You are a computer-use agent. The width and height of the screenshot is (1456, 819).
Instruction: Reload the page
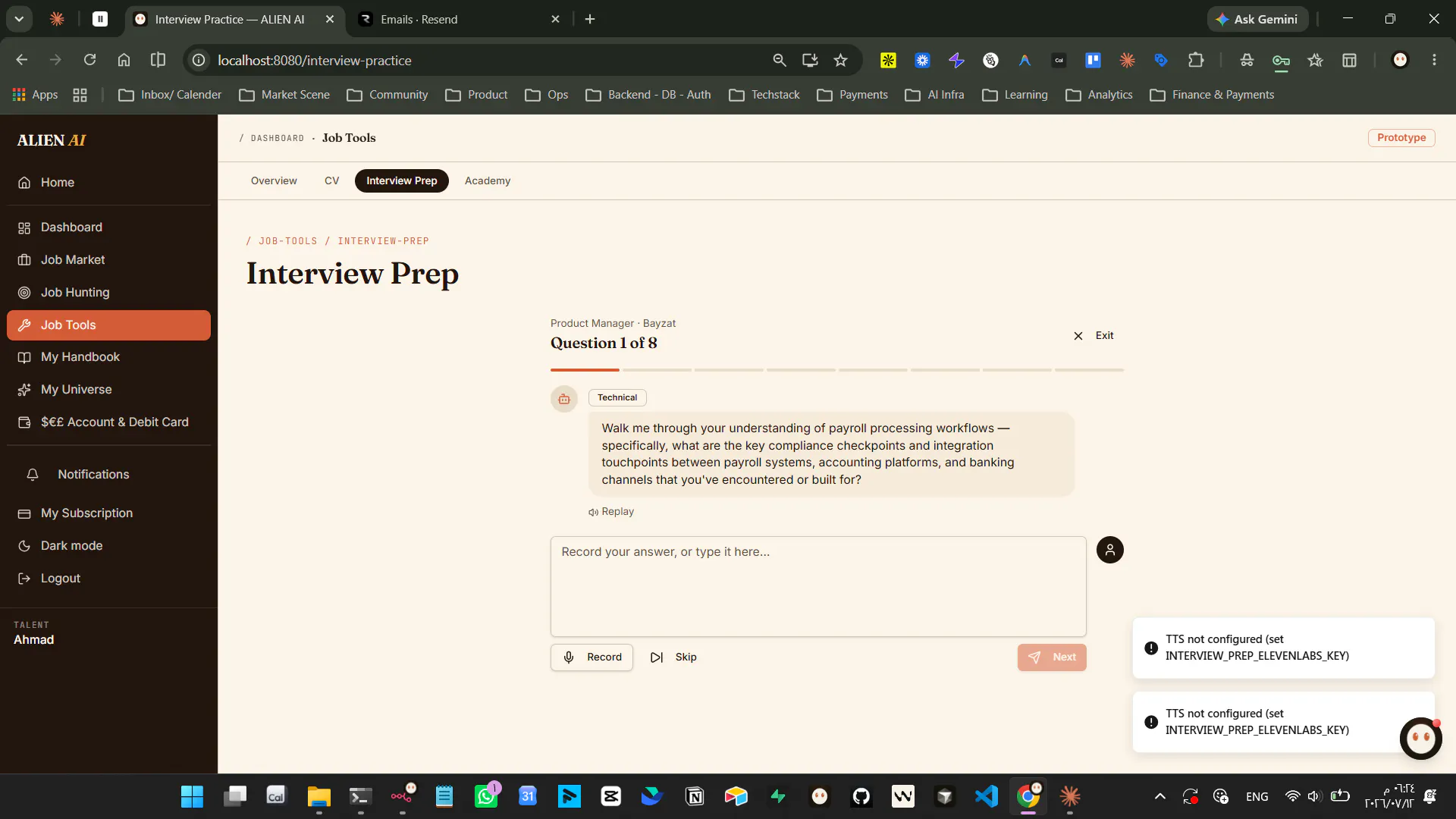[89, 61]
